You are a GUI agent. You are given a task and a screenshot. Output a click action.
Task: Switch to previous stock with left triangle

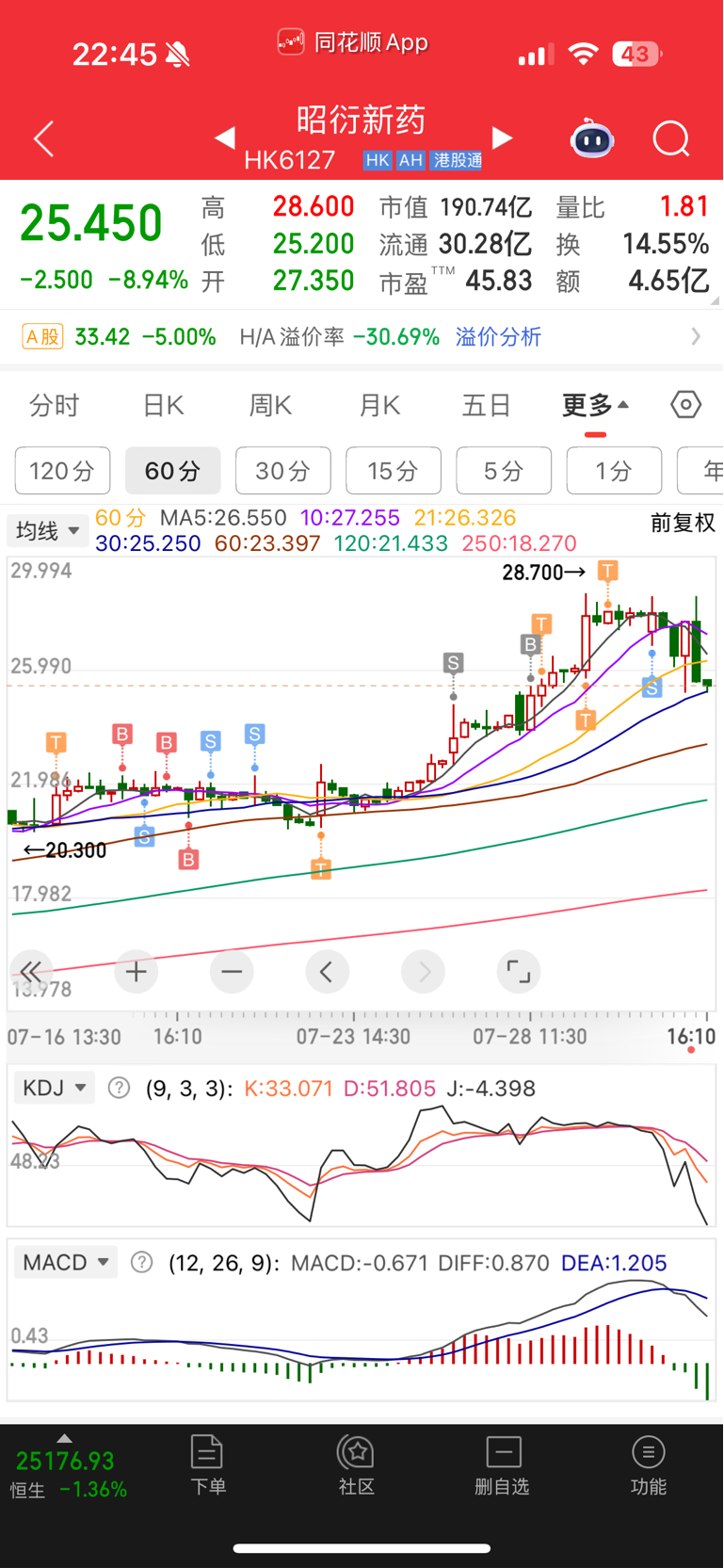(224, 138)
